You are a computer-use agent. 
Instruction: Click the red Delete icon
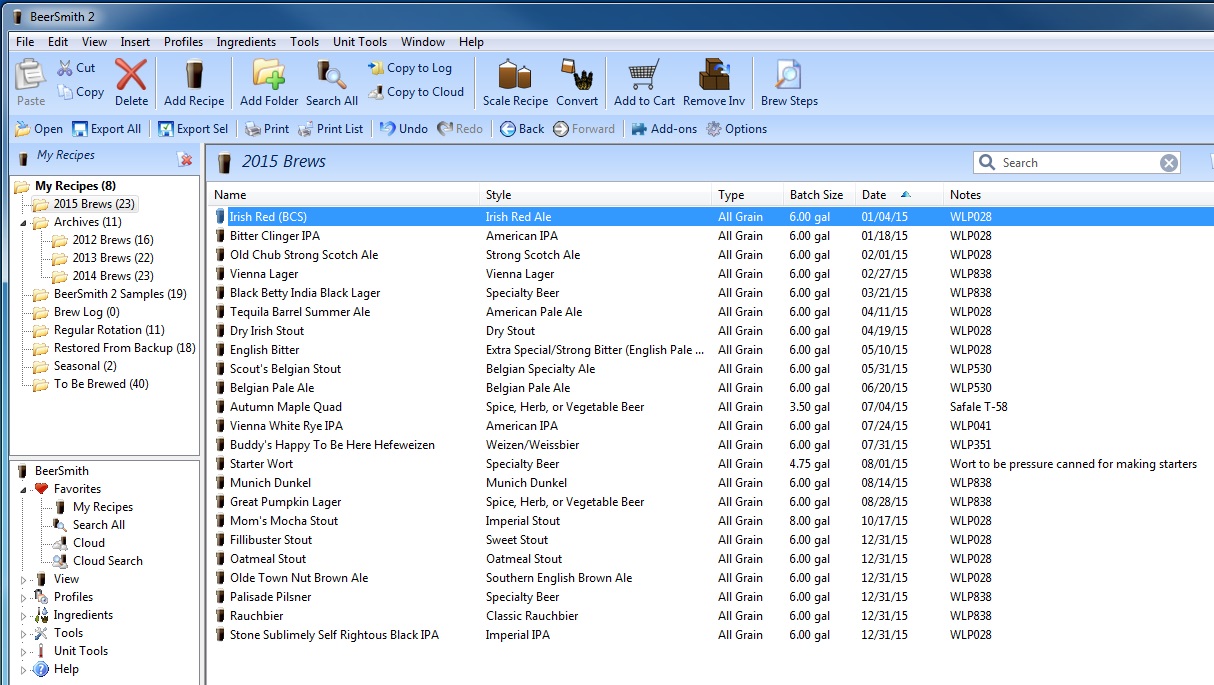pos(131,82)
